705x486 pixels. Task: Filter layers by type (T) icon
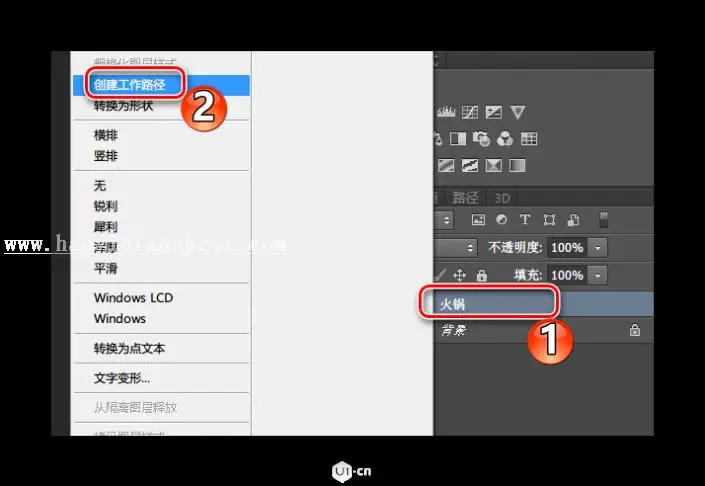pos(525,219)
